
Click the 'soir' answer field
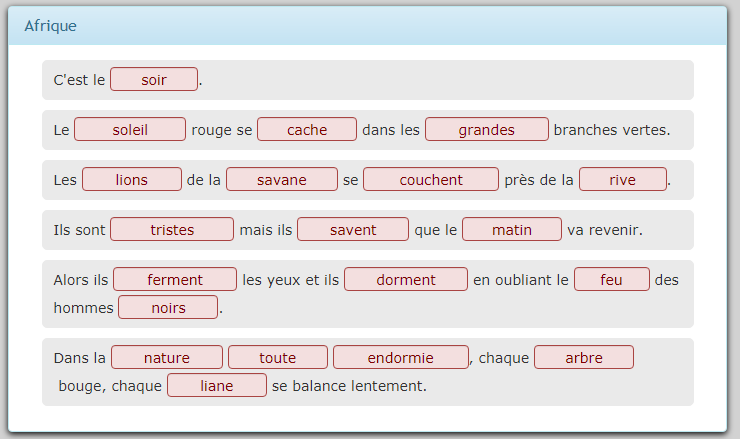pos(154,79)
